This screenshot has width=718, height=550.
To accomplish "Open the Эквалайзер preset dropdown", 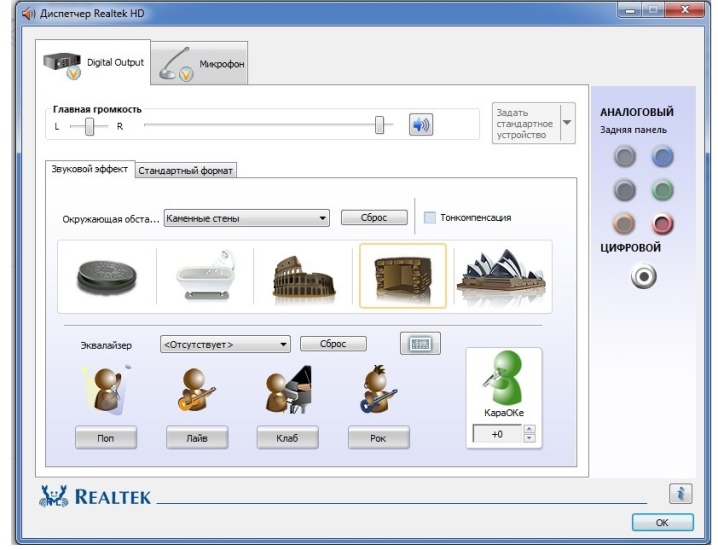I will coord(225,344).
